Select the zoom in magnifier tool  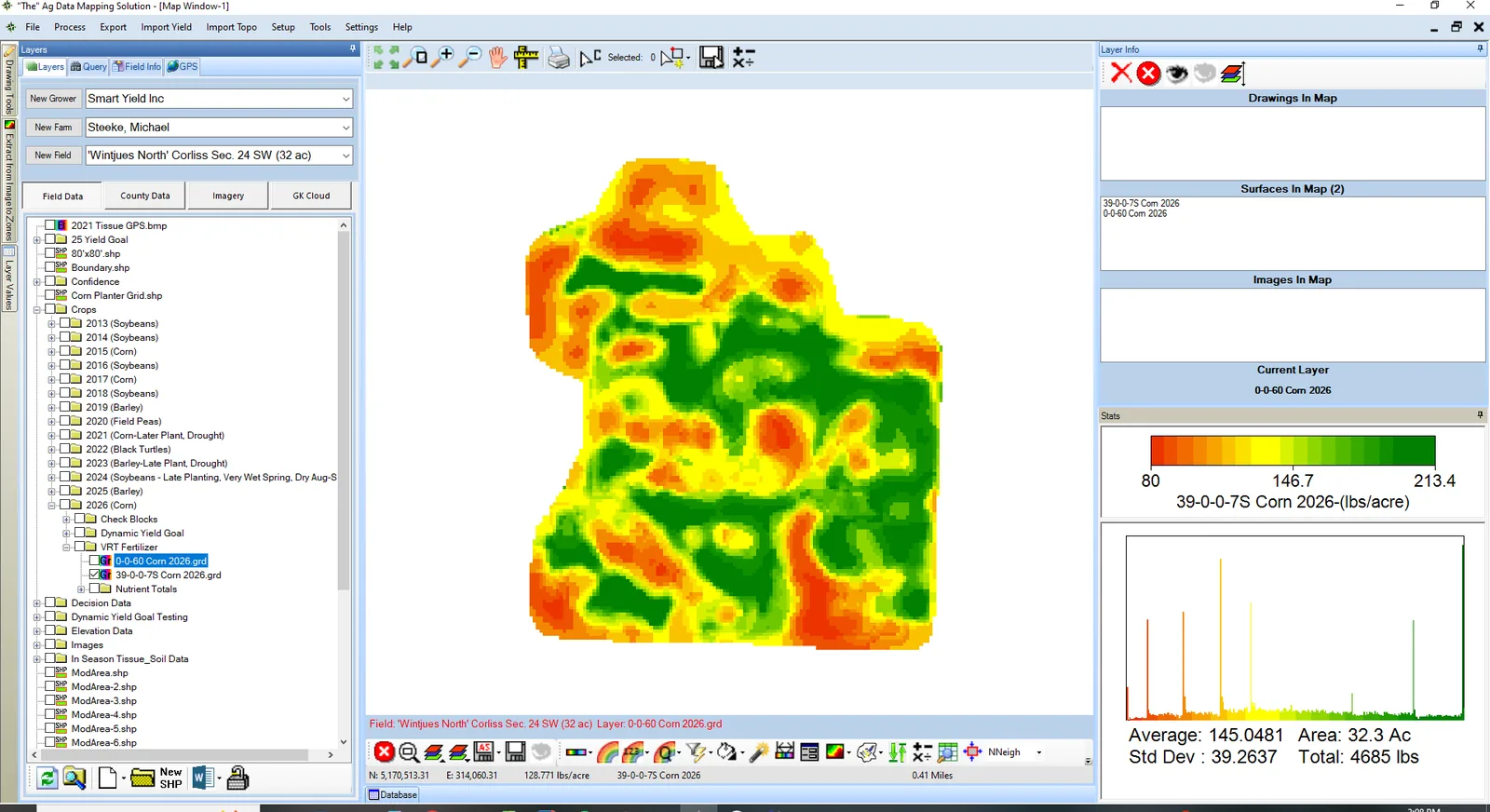[443, 58]
